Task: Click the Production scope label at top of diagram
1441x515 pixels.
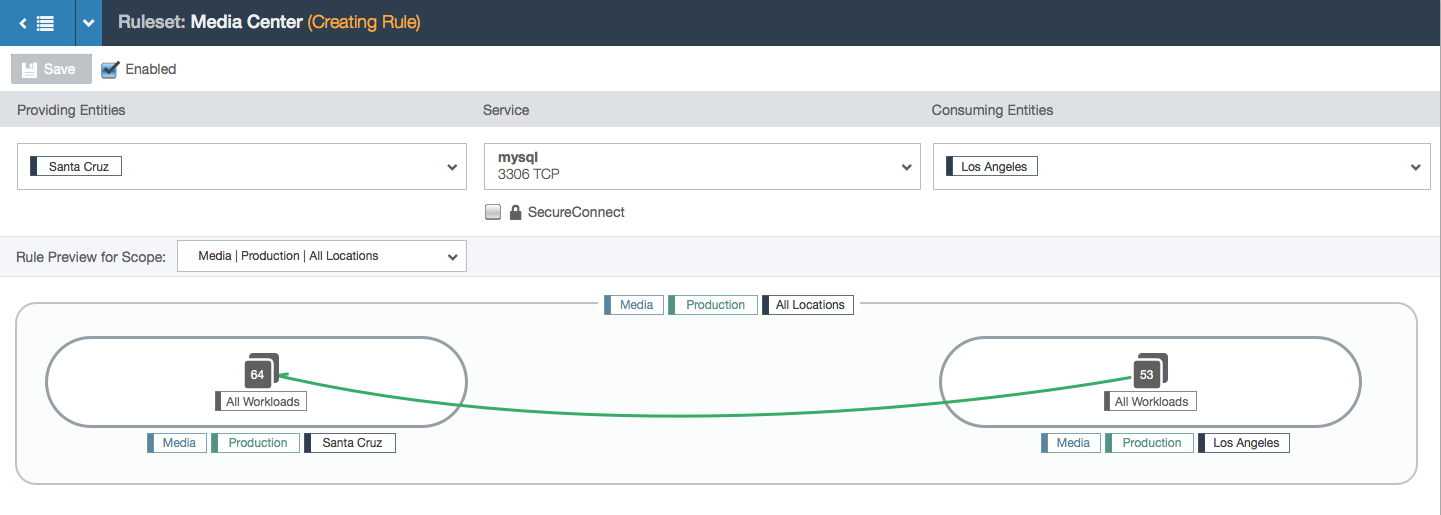Action: [712, 305]
